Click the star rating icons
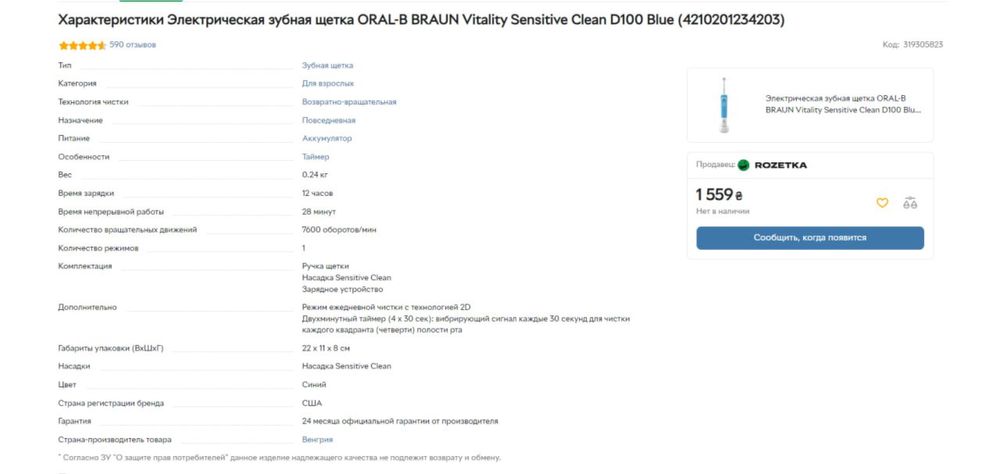 [x=82, y=46]
